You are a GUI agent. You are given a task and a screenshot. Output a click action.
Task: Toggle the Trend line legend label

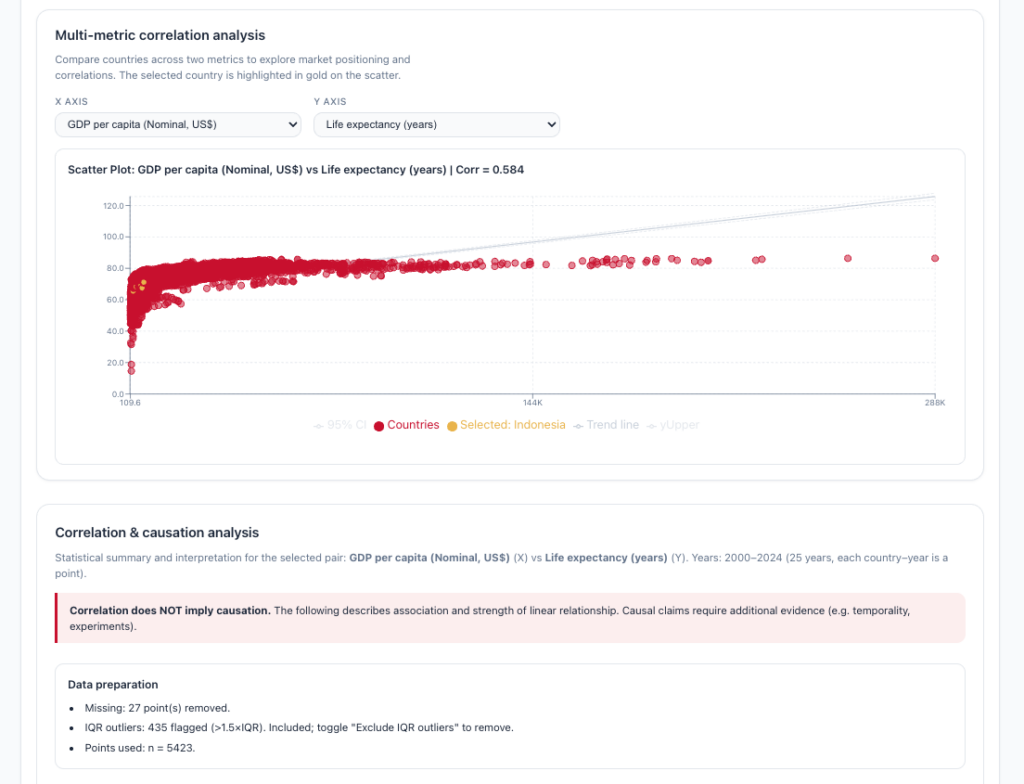[x=612, y=425]
